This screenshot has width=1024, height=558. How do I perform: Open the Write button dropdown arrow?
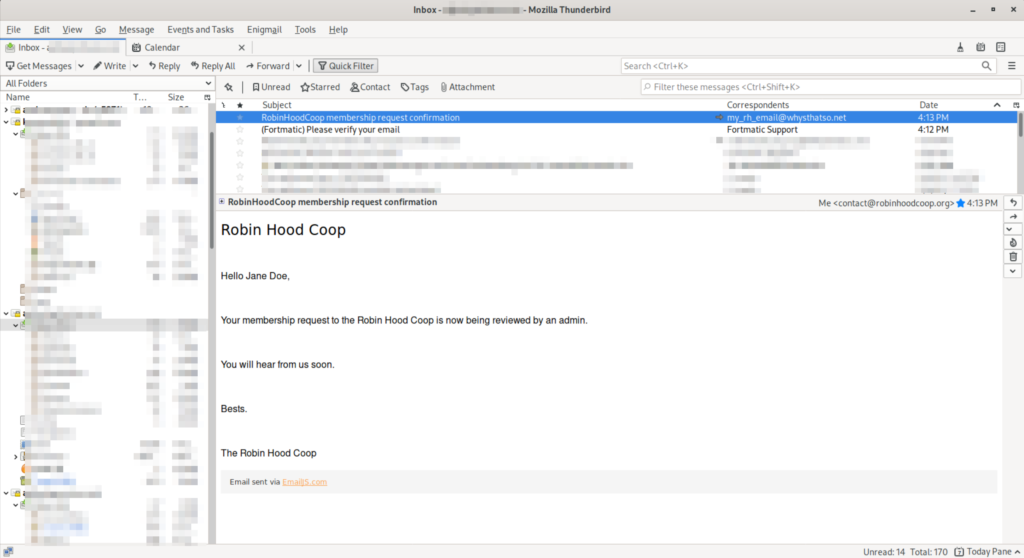135,66
